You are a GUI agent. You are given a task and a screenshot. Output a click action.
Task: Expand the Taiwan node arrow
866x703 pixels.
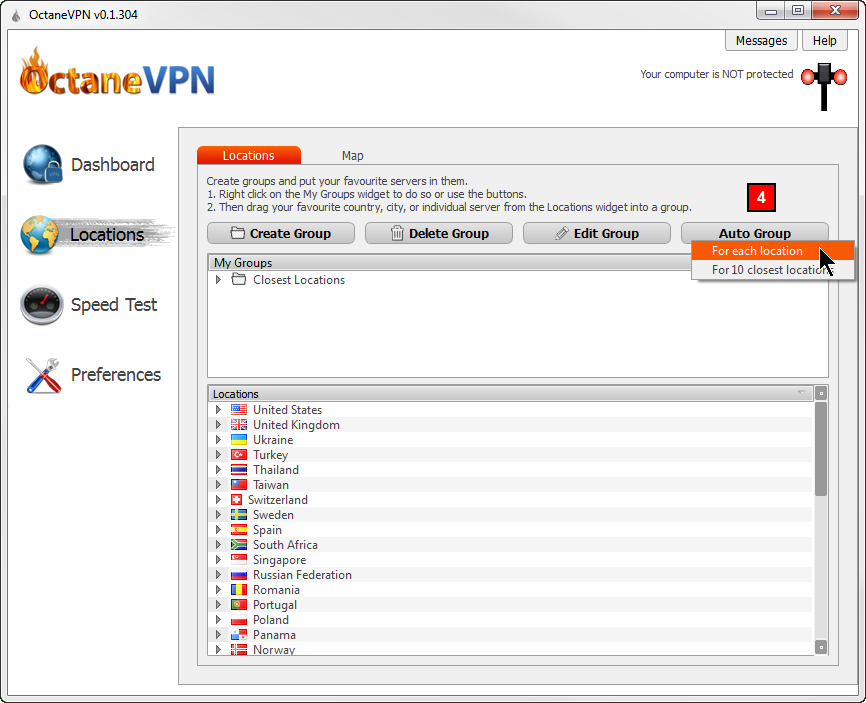tap(218, 484)
